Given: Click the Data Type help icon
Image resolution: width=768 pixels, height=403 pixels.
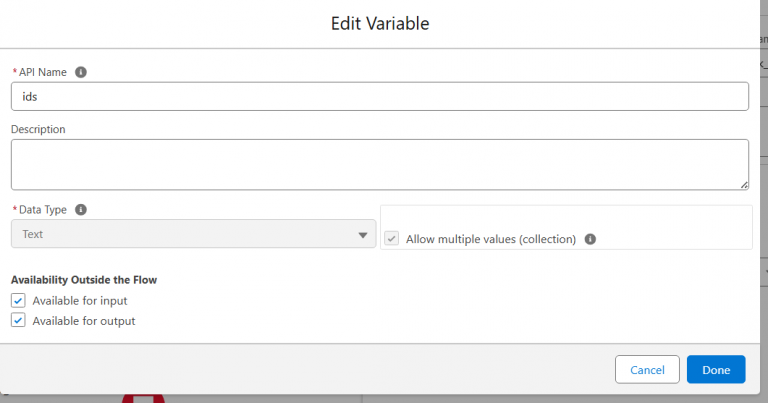Looking at the screenshot, I should 81,210.
